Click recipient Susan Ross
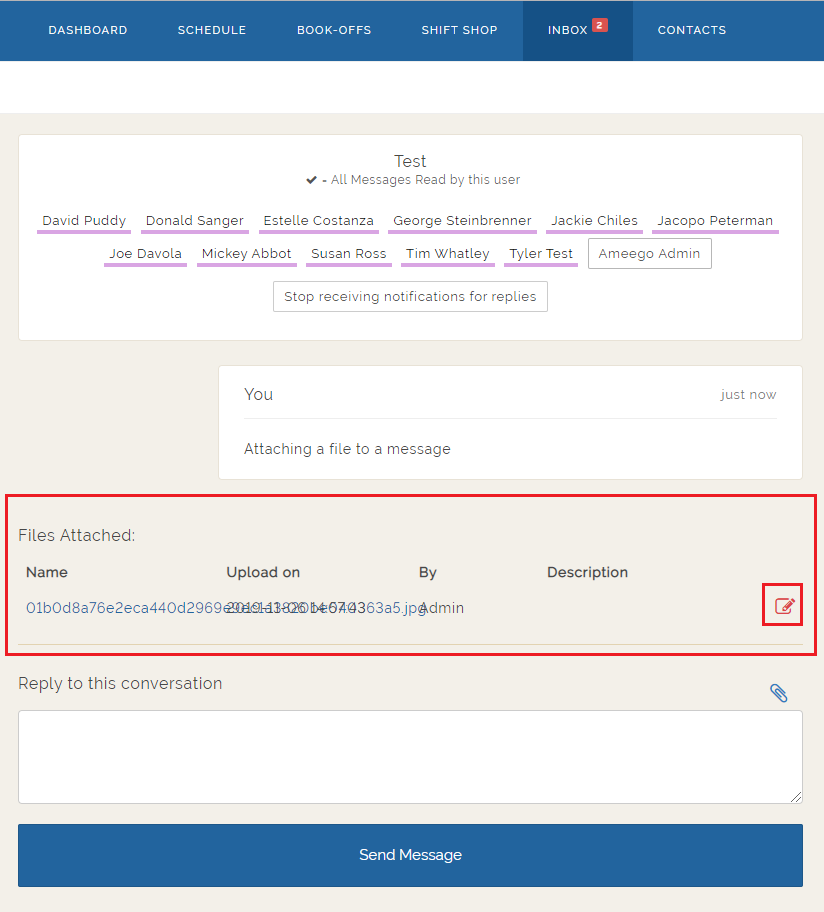The width and height of the screenshot is (824, 912). click(348, 254)
